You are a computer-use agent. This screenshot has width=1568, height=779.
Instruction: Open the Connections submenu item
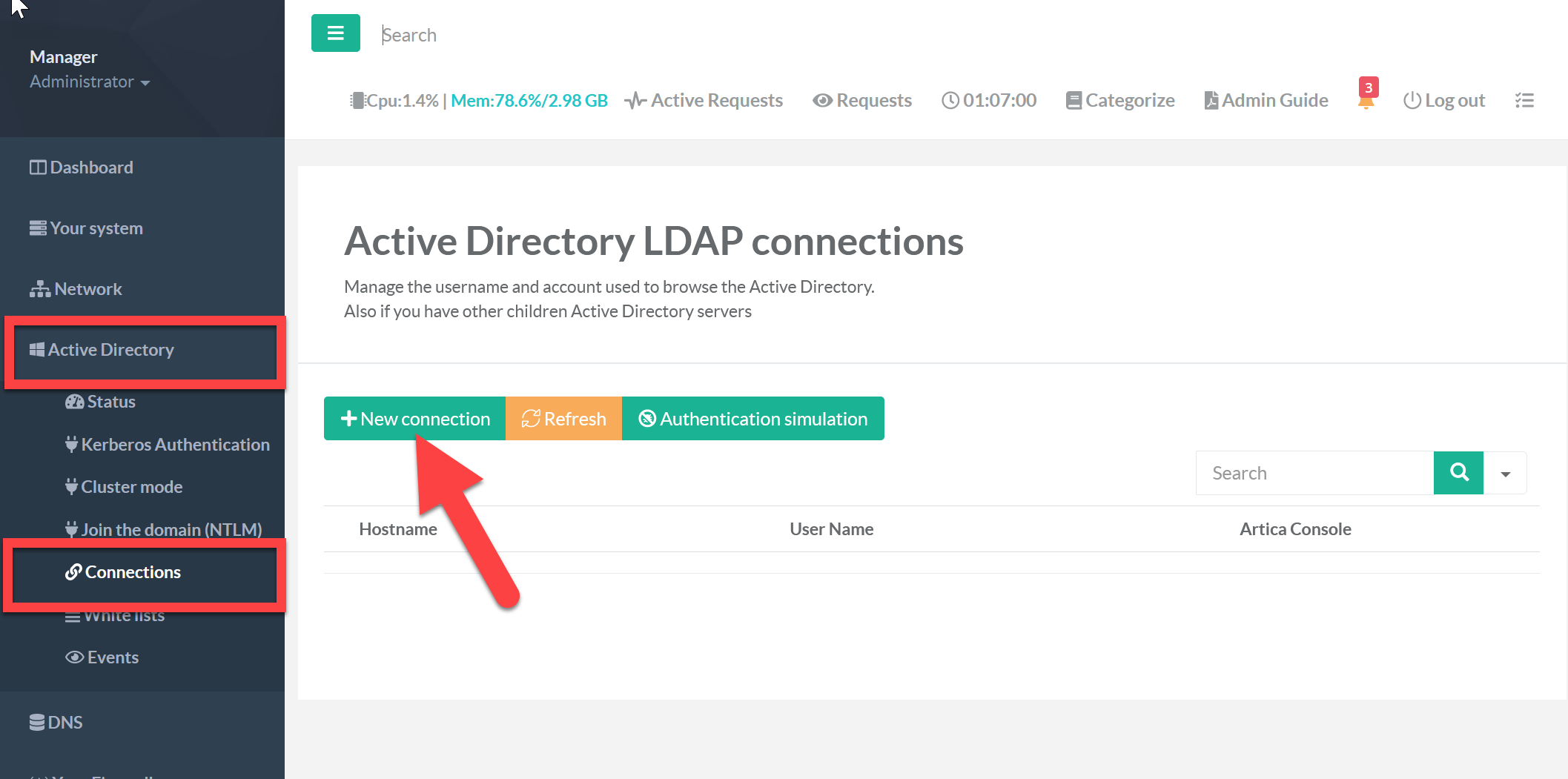132,572
